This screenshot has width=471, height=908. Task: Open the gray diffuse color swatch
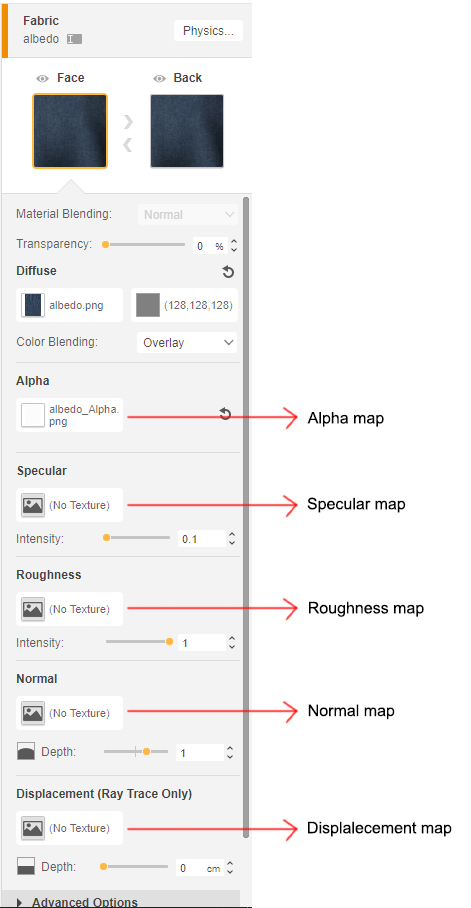(148, 305)
